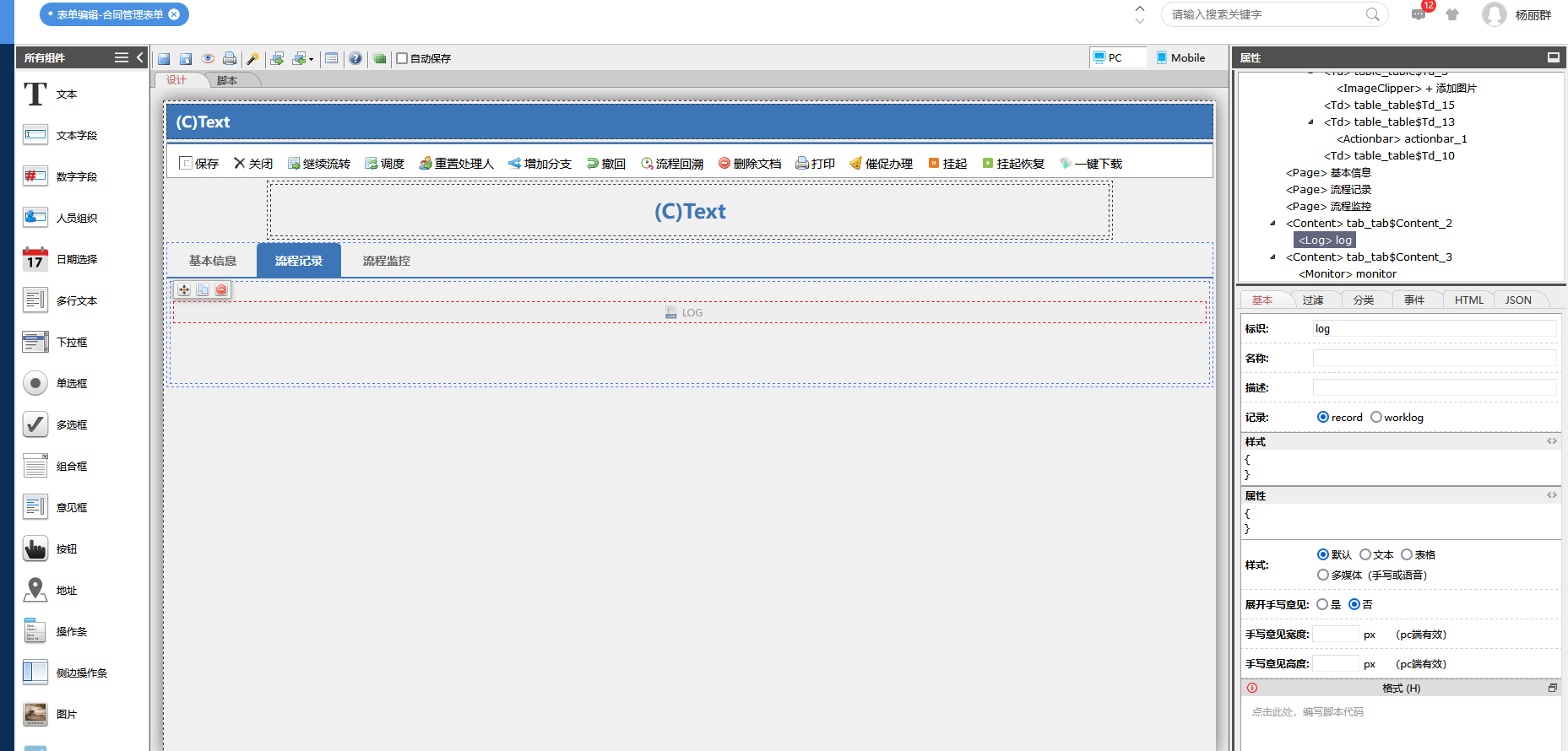Screen dimensions: 1568x751
Task: Click the search magnifier icon
Action: pos(1373,14)
